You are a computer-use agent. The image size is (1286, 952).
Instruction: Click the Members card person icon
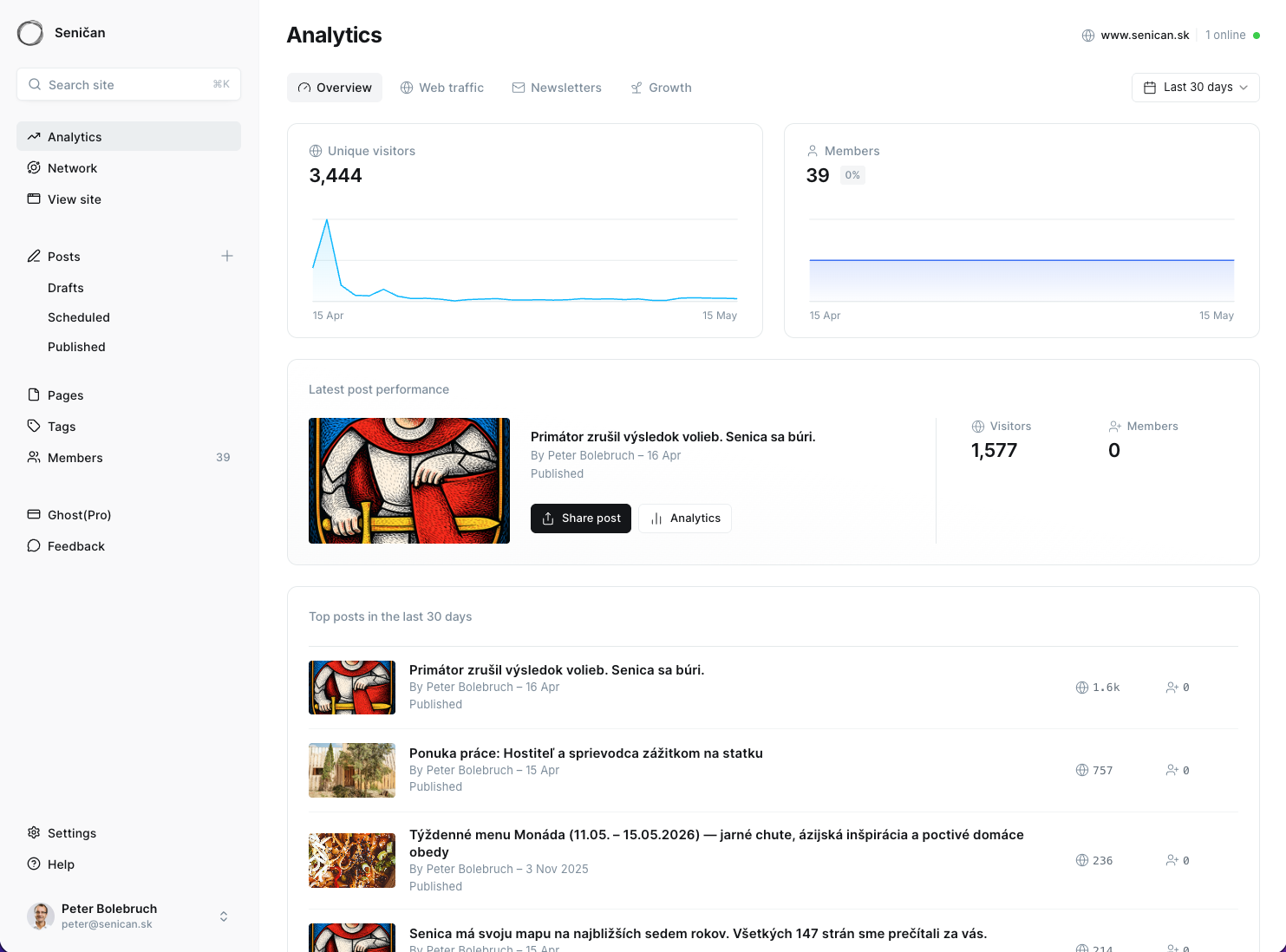point(813,151)
